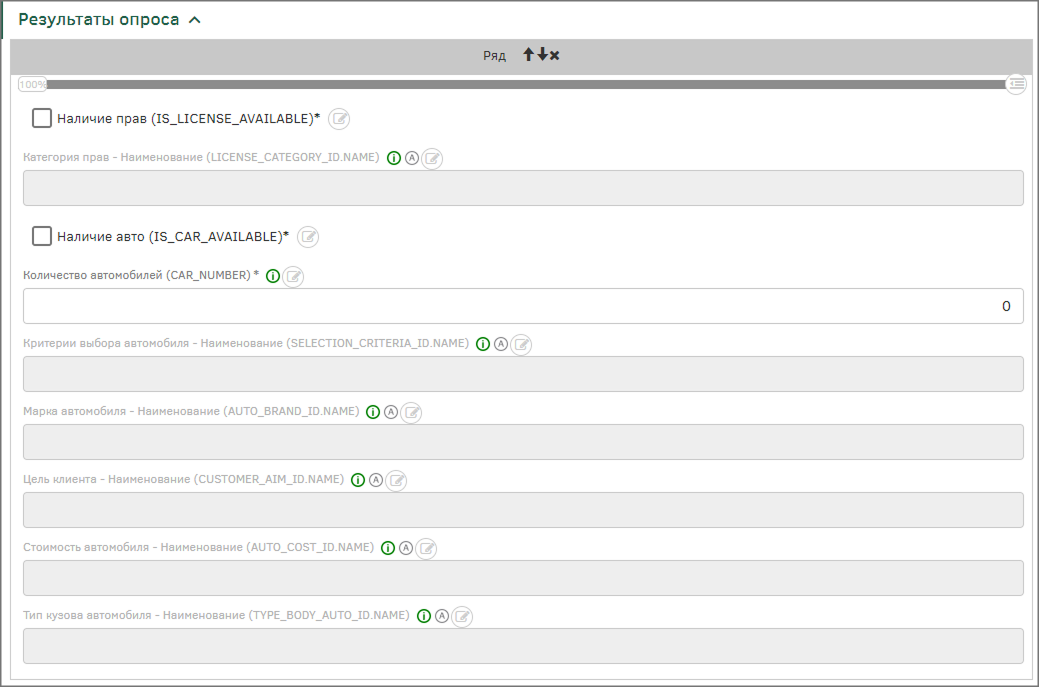Screen dimensions: 1039x687
Task: Toggle the Наличие авто checkbox
Action: point(42,237)
